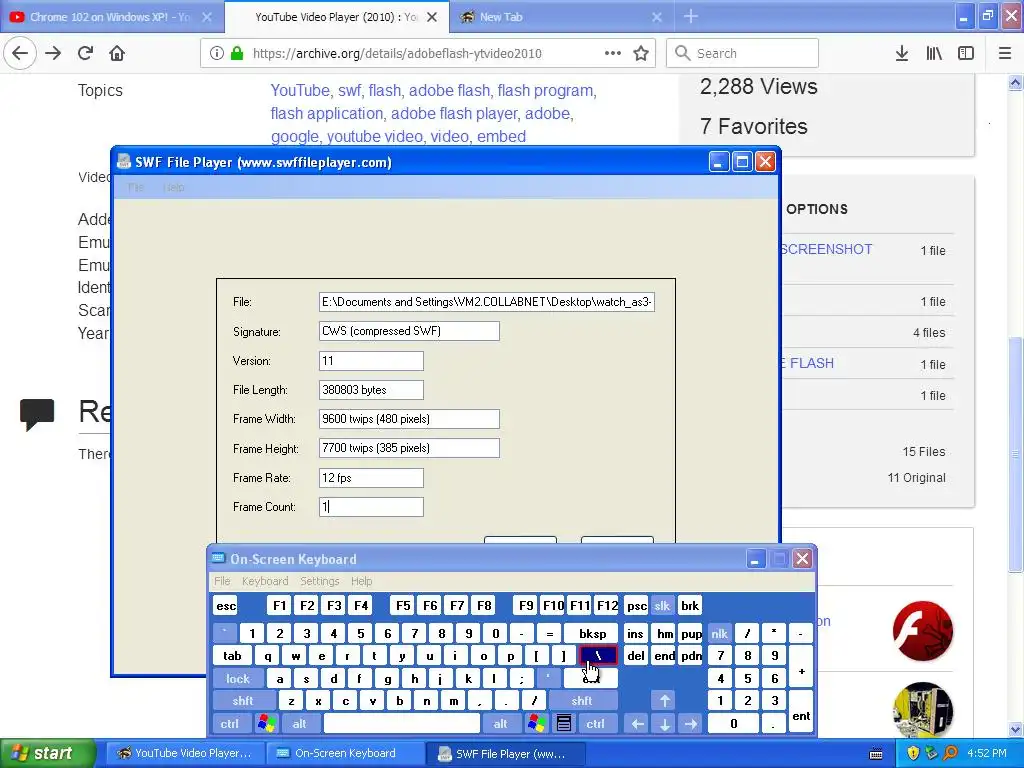Toggle the left ctrl key on keyboard
Screen dimensions: 1024x768
click(x=229, y=724)
